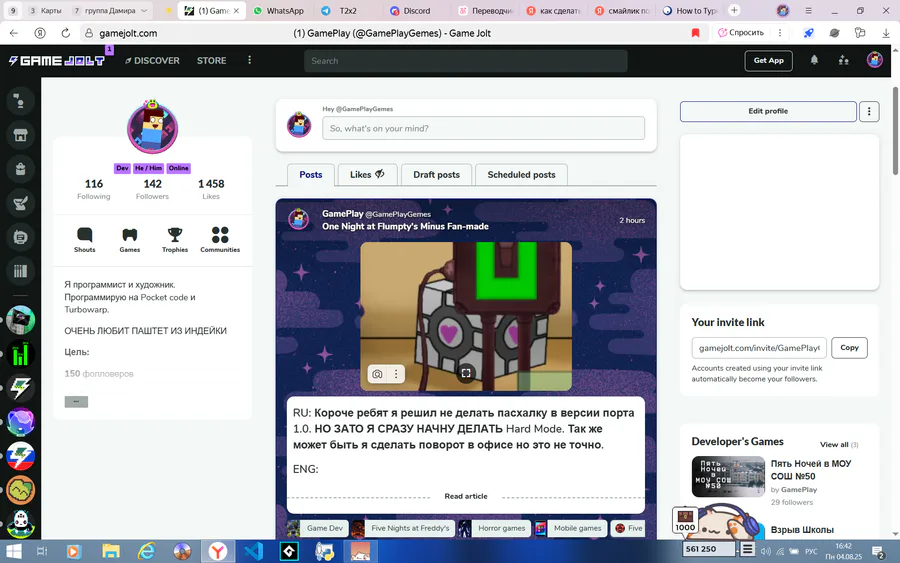Switch to the Likes tab

pyautogui.click(x=367, y=174)
